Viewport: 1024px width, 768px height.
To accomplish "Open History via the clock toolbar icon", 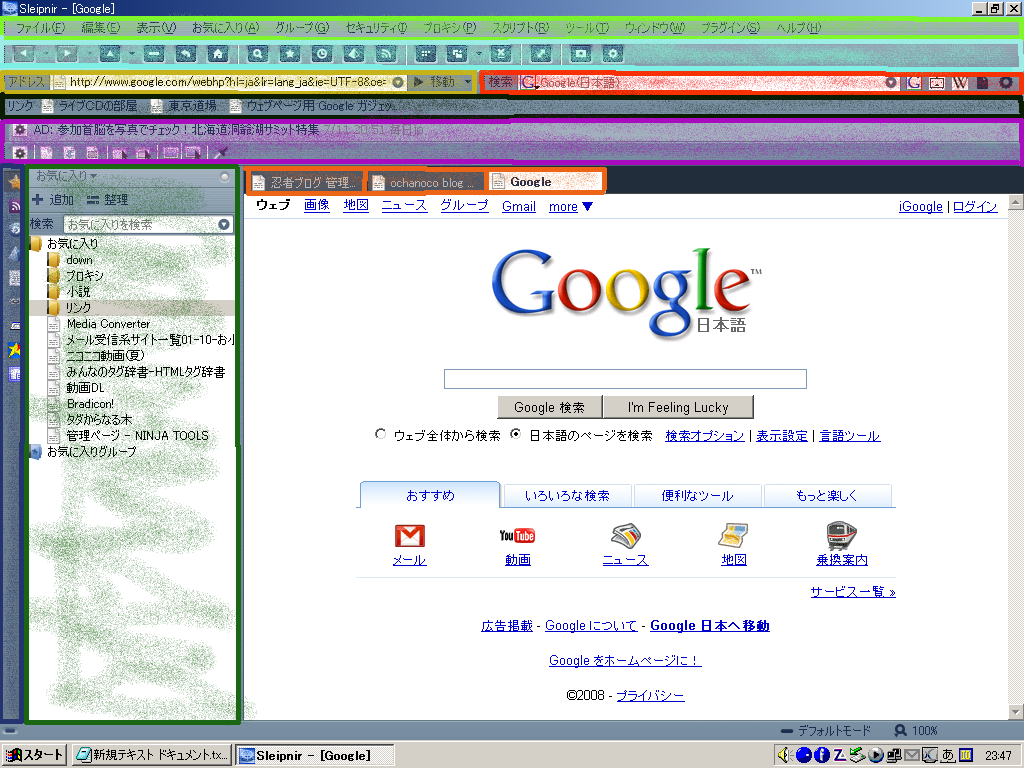I will pyautogui.click(x=321, y=54).
